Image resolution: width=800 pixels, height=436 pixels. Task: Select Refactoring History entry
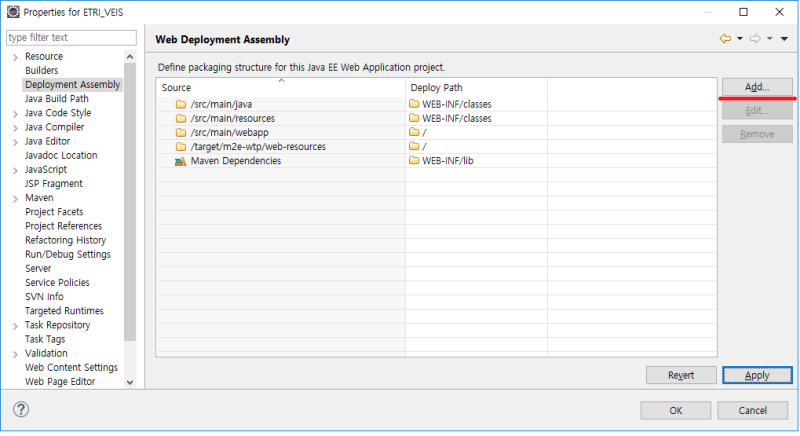(x=65, y=240)
